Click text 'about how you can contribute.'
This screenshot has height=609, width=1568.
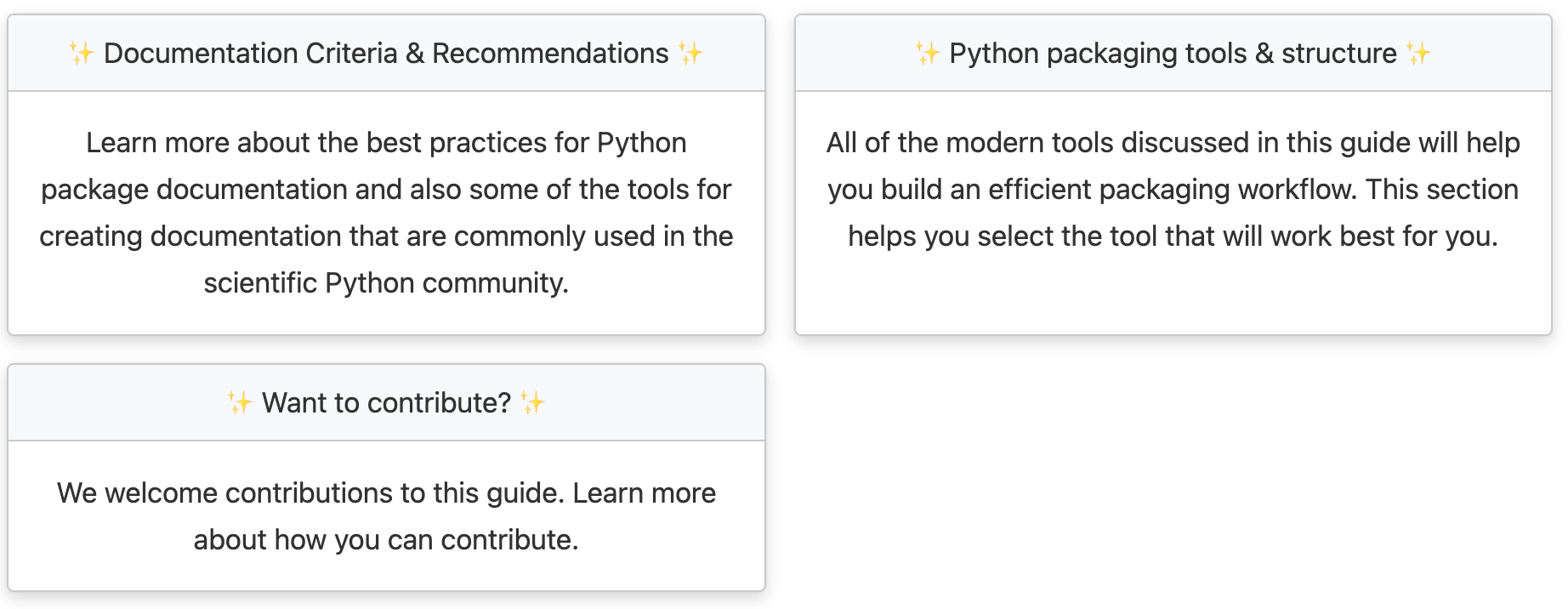386,539
